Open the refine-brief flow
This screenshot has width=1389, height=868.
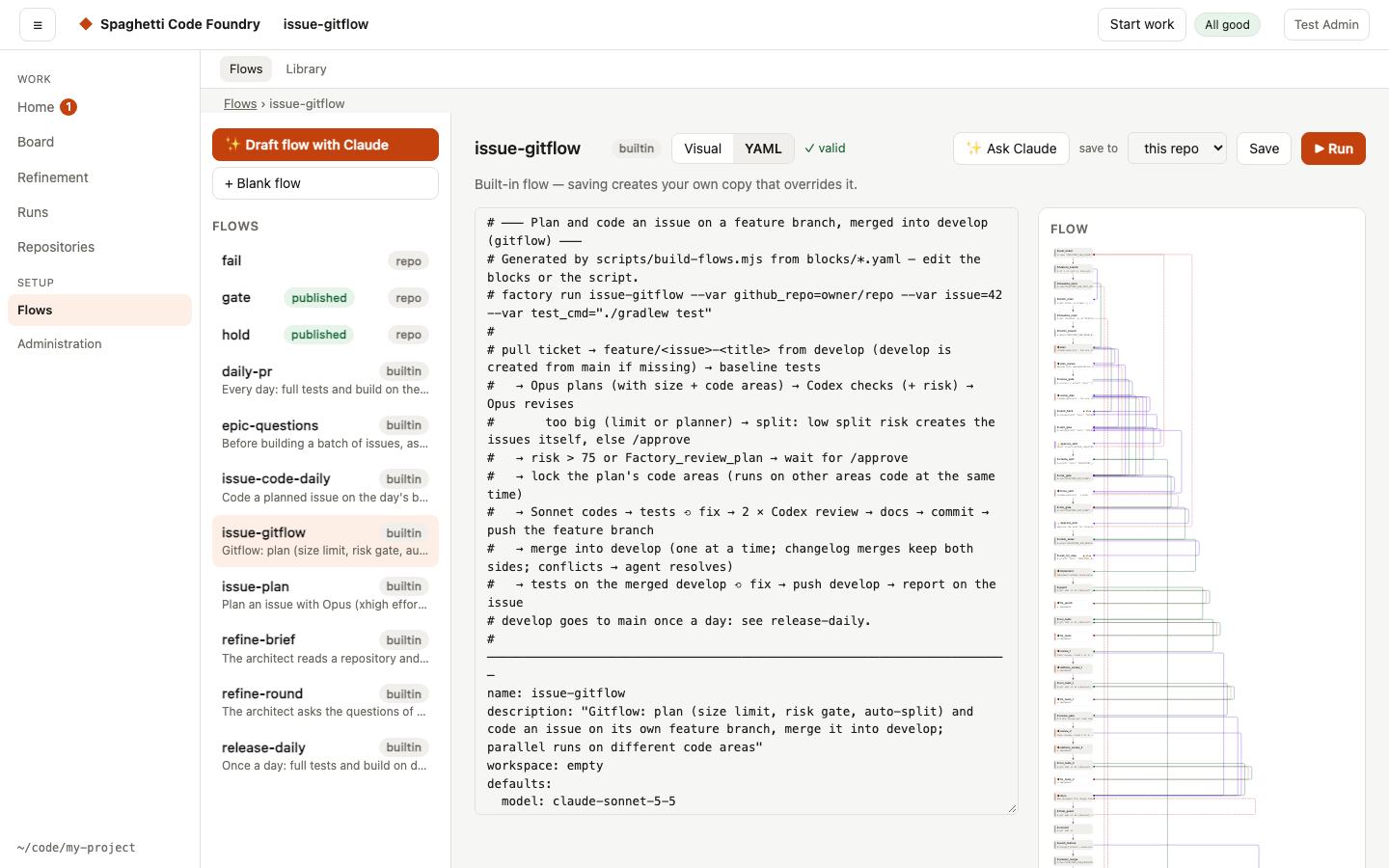325,649
